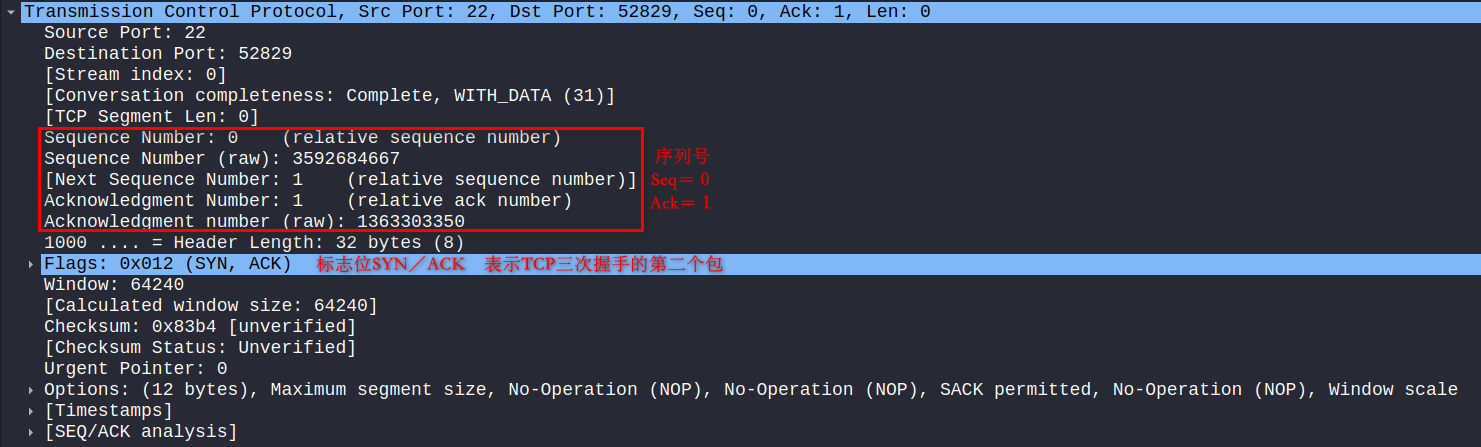1481x447 pixels.
Task: Select the [TCP Segment Len: 0] line
Action: pos(152,116)
